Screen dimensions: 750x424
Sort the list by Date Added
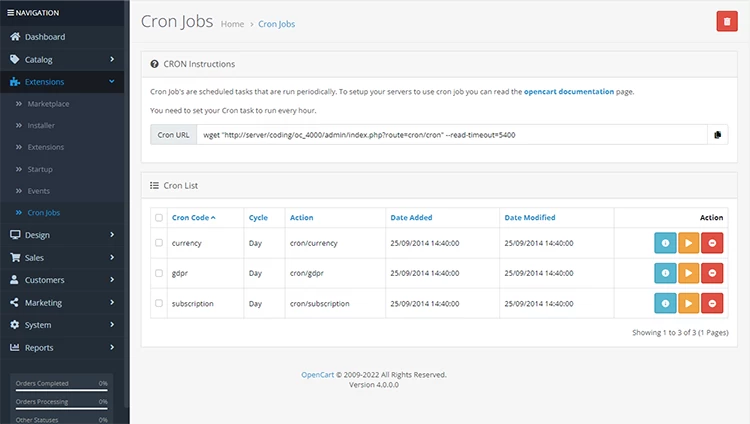(x=411, y=217)
